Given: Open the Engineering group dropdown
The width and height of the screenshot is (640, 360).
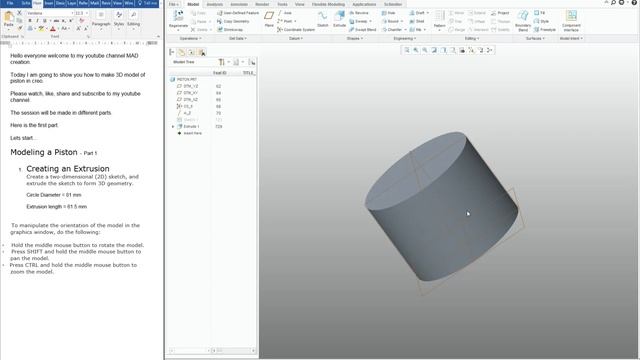Looking at the screenshot, I should coord(405,38).
